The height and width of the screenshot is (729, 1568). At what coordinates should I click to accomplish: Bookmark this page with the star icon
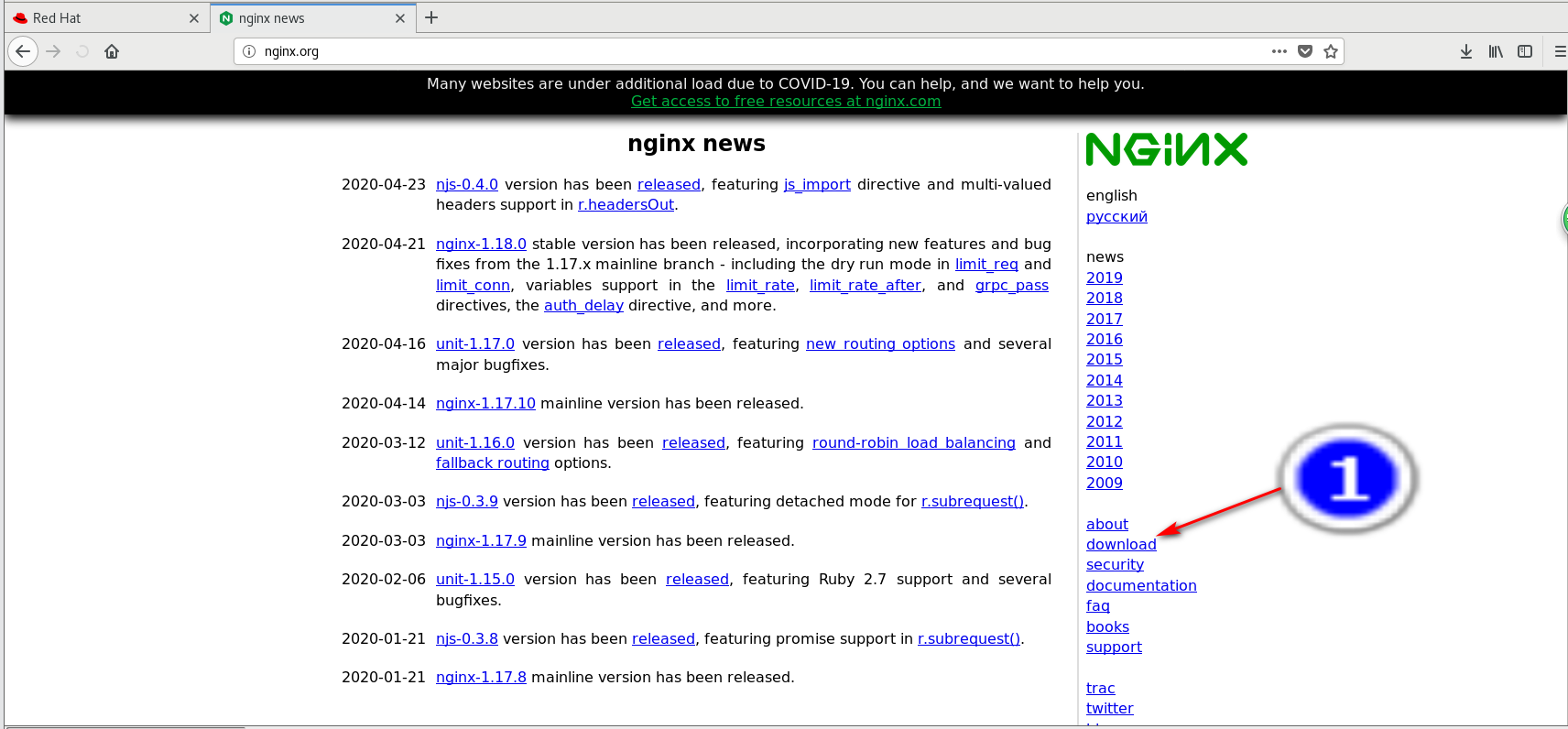pos(1331,51)
